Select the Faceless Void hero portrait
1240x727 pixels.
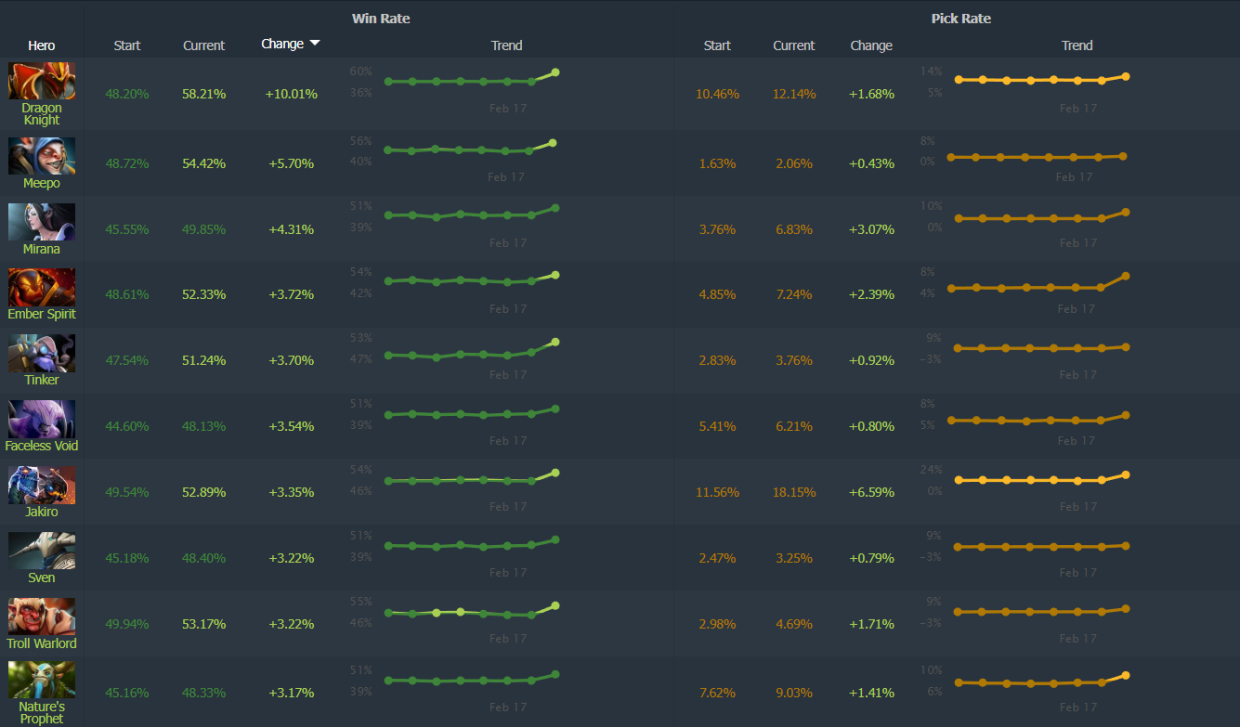(x=41, y=420)
